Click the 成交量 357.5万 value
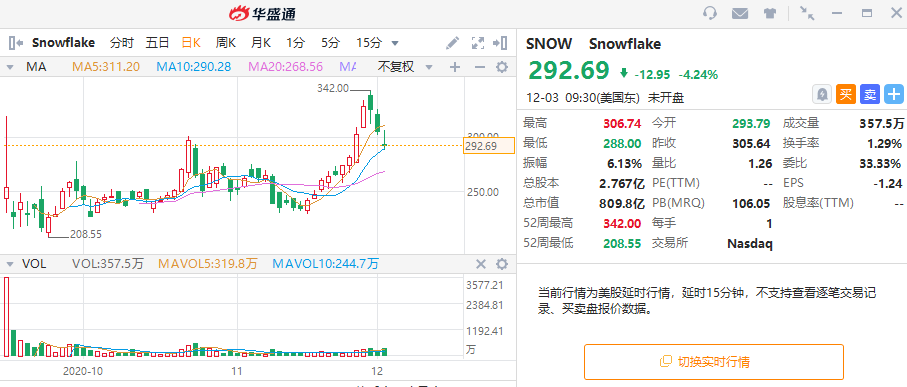This screenshot has height=387, width=907. (881, 123)
